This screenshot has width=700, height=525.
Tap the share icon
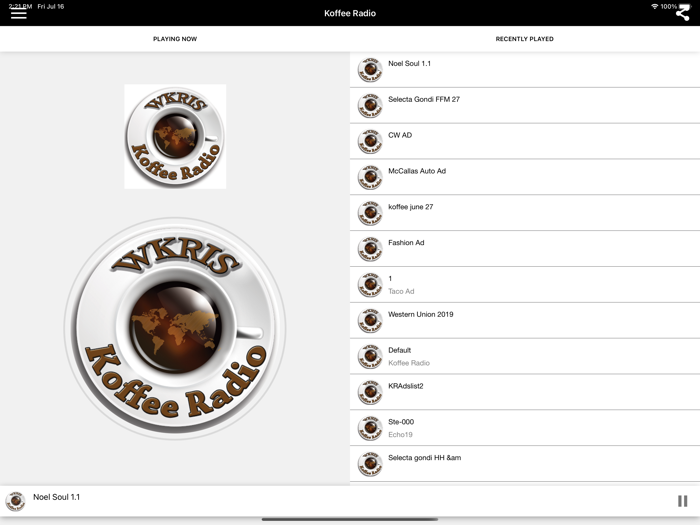pyautogui.click(x=683, y=14)
